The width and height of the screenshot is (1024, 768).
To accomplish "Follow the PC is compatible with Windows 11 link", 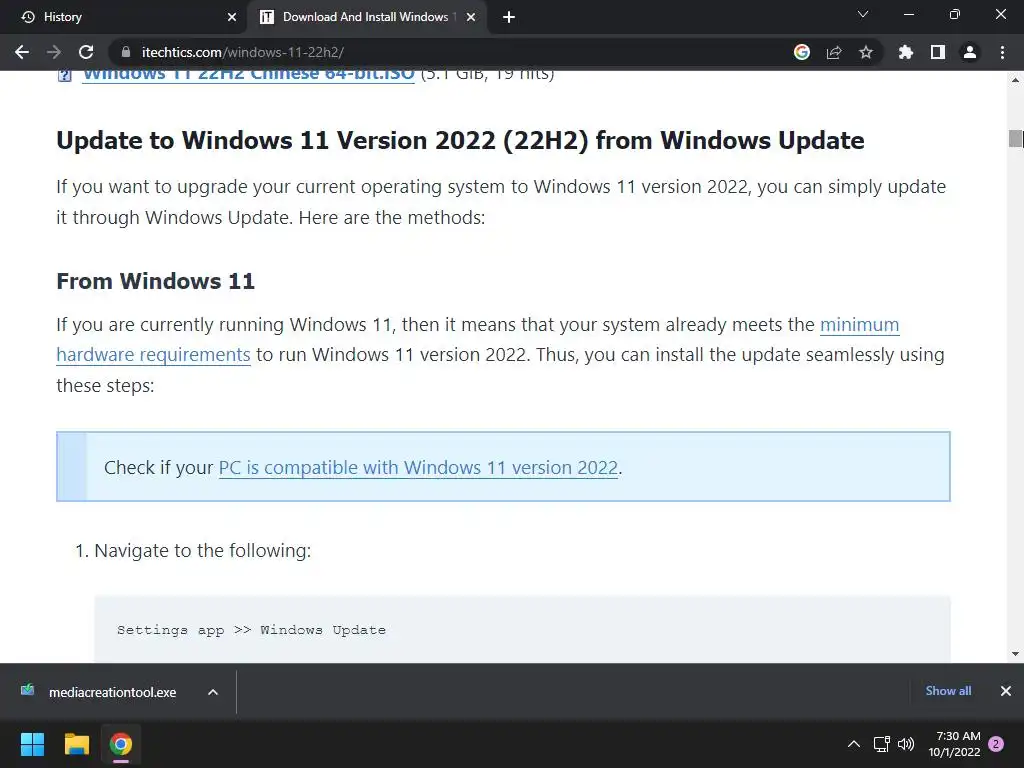I will pos(418,468).
